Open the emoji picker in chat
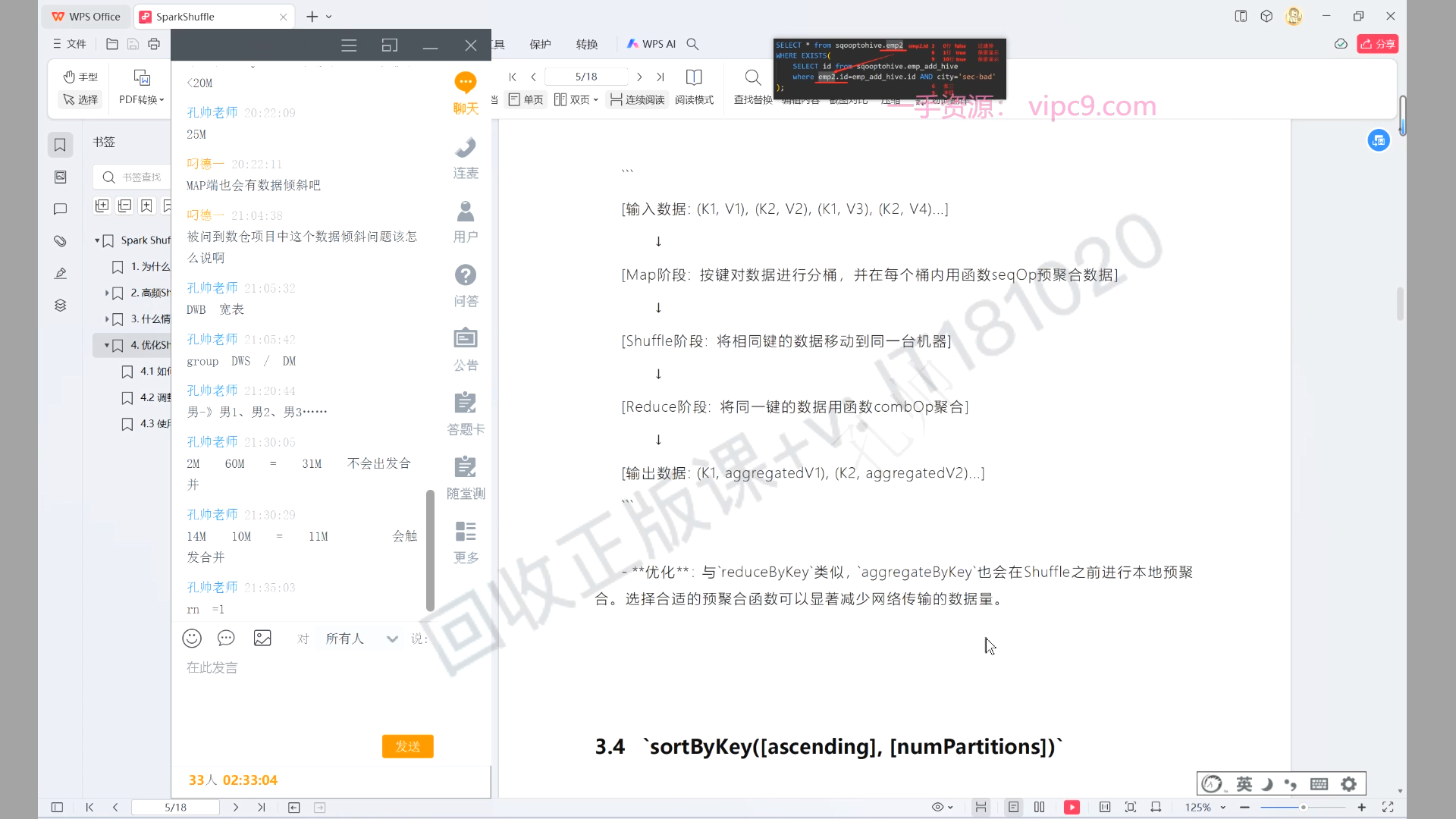This screenshot has height=819, width=1456. tap(192, 639)
